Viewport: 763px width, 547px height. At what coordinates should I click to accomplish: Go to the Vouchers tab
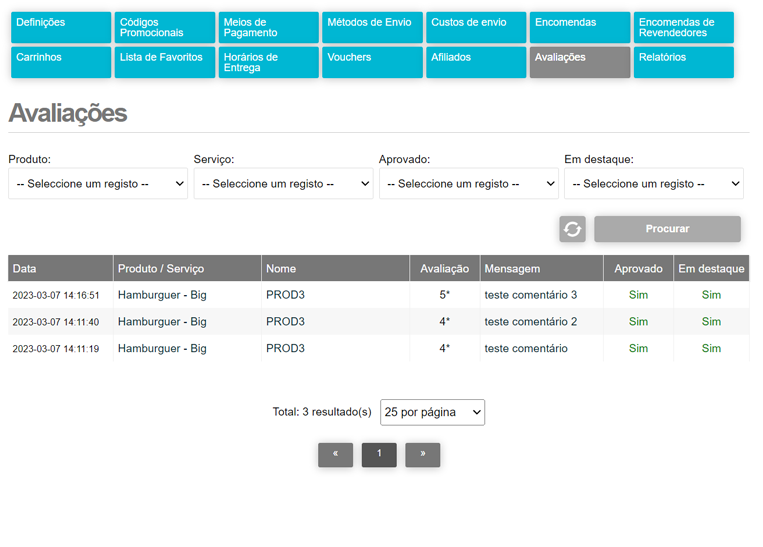[372, 62]
